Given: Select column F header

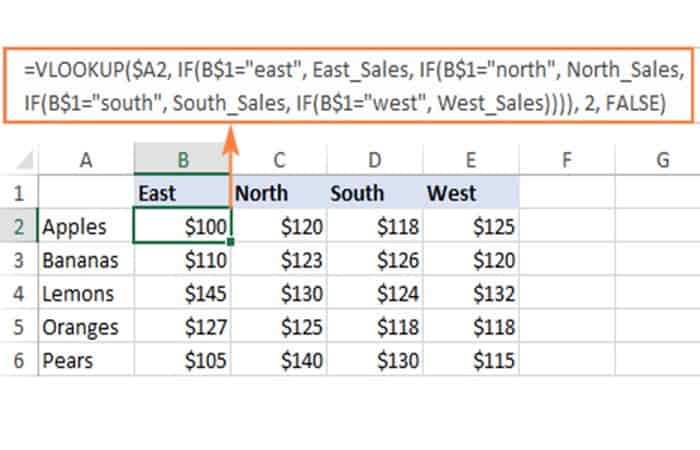Looking at the screenshot, I should [x=567, y=158].
